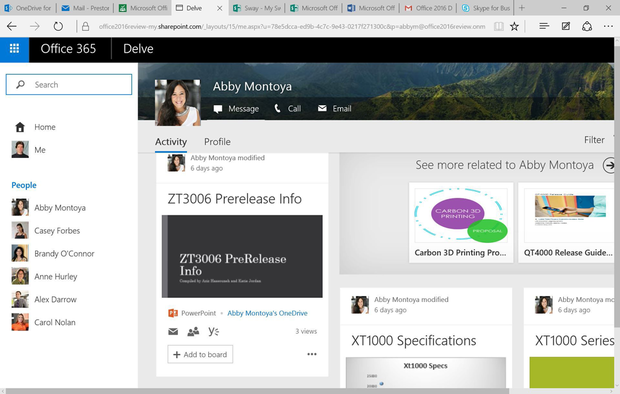Close the Delve browser tab
Viewport: 620px width, 394px height.
point(220,8)
